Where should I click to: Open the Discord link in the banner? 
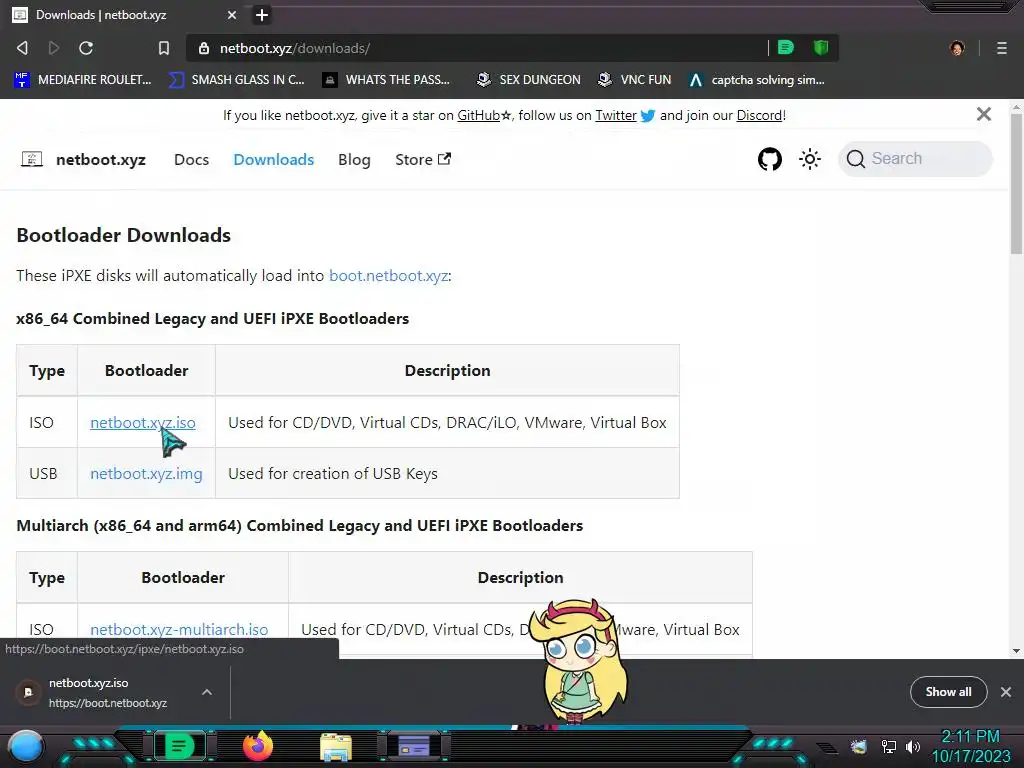pos(759,116)
